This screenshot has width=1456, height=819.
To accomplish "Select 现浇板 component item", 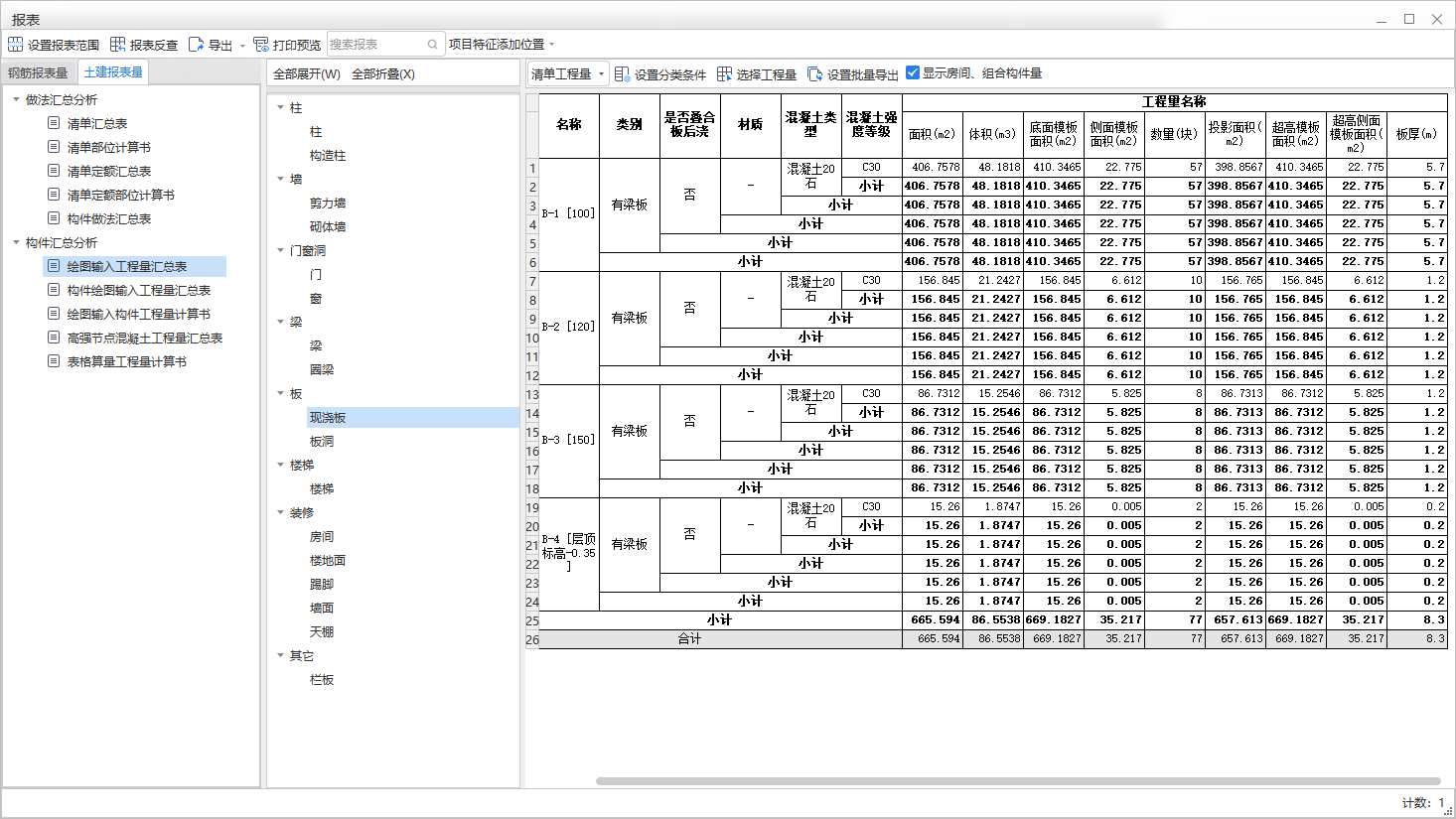I will [328, 417].
